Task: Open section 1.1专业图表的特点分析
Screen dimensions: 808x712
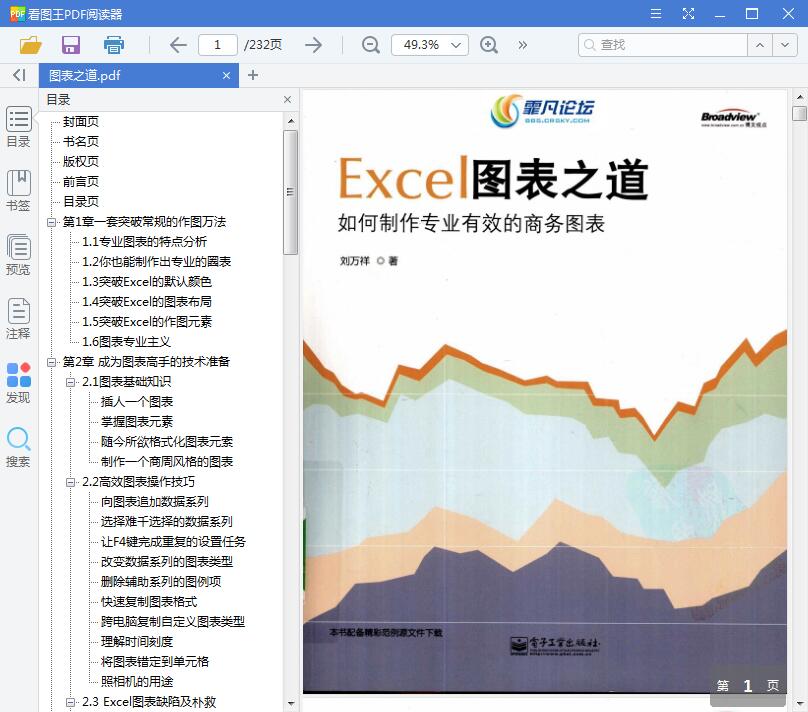Action: pos(144,242)
